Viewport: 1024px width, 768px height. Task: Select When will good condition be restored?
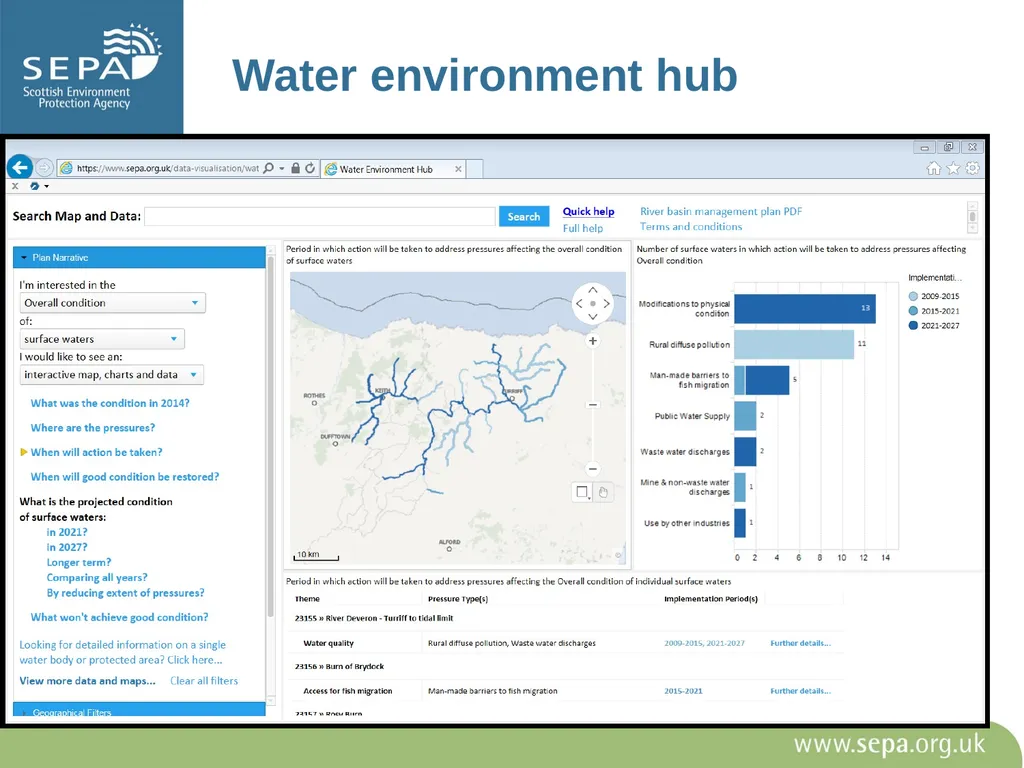pos(125,477)
